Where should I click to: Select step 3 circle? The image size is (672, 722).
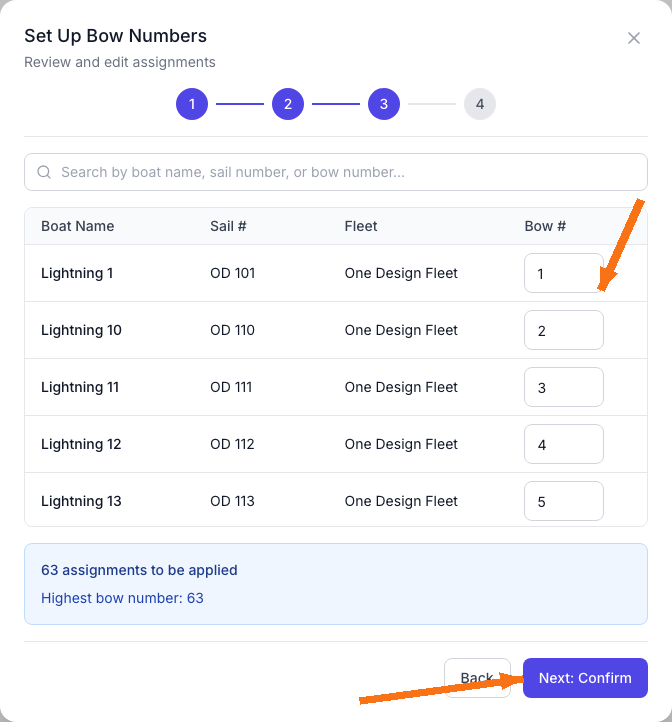[384, 104]
